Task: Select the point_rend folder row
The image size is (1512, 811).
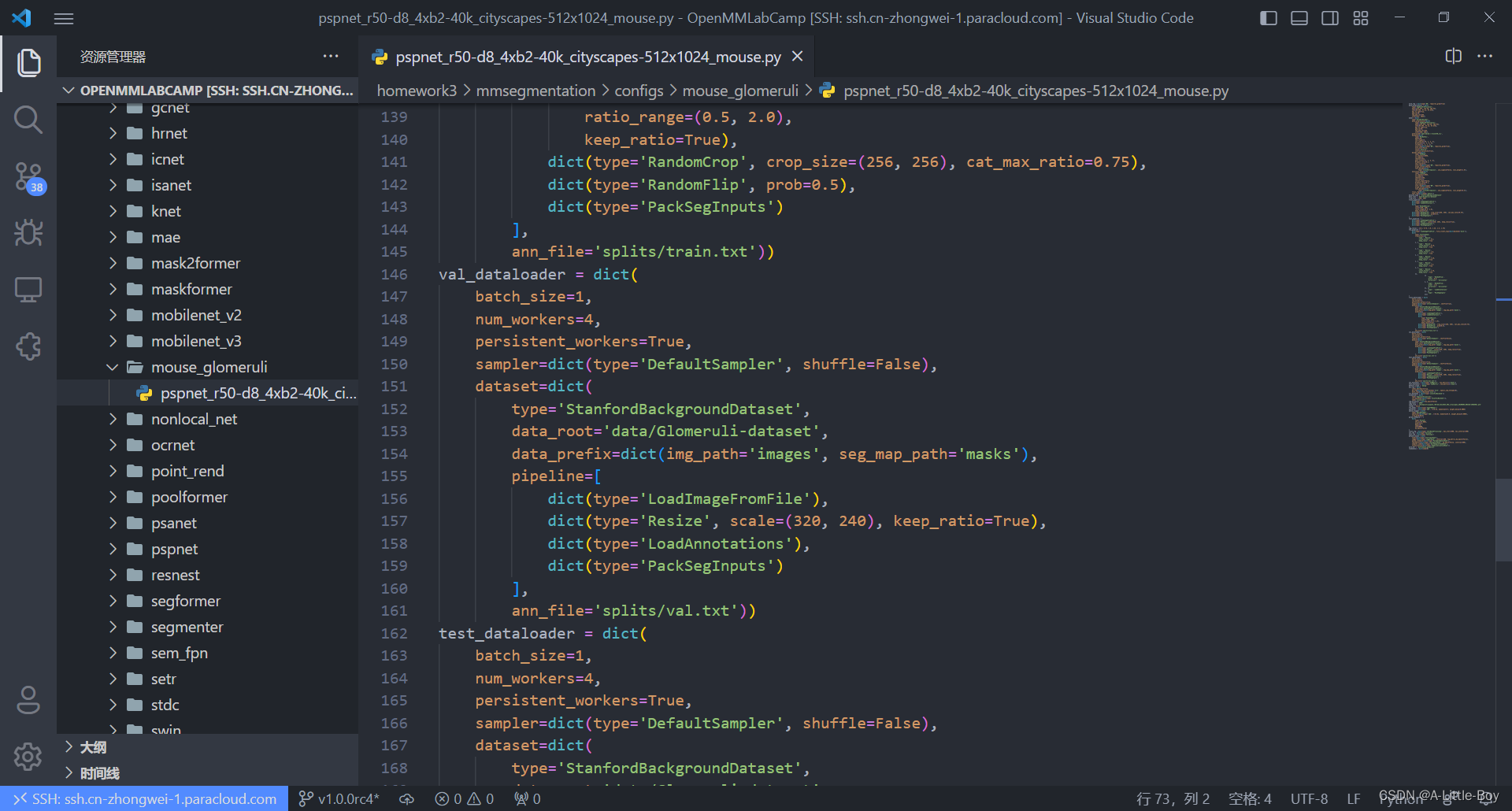Action: tap(208, 471)
